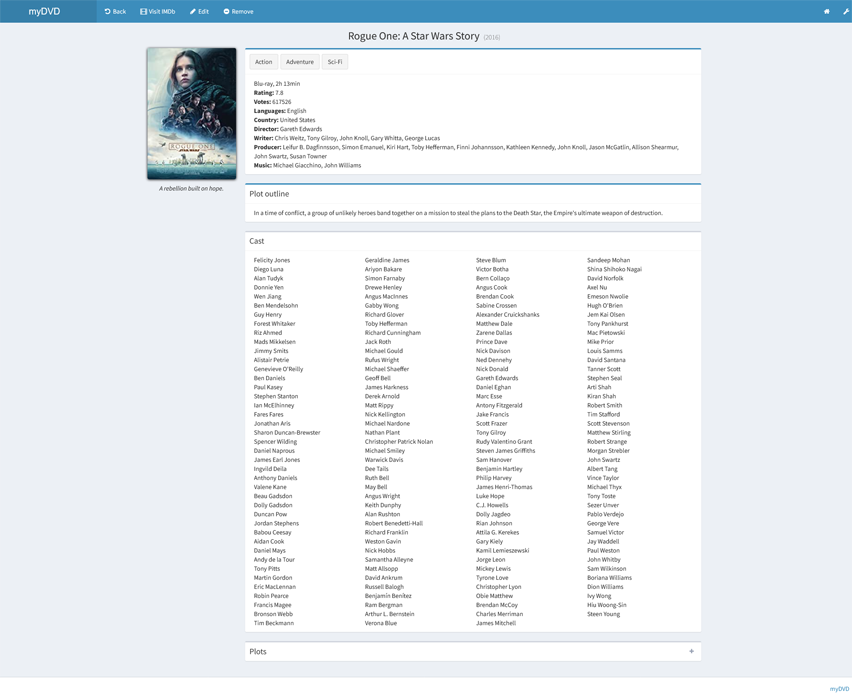
Task: Click cast member Warwick Davis
Action: (x=384, y=460)
